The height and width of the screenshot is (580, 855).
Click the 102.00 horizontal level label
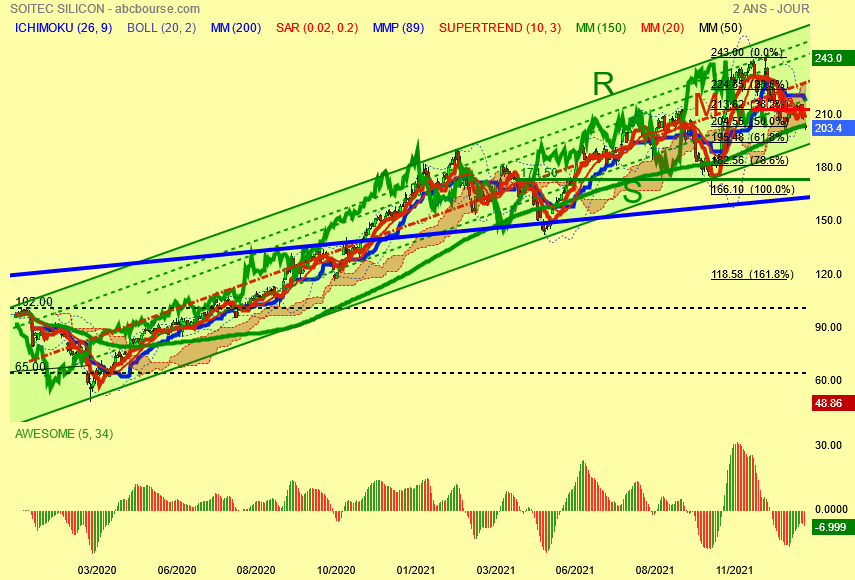click(34, 301)
